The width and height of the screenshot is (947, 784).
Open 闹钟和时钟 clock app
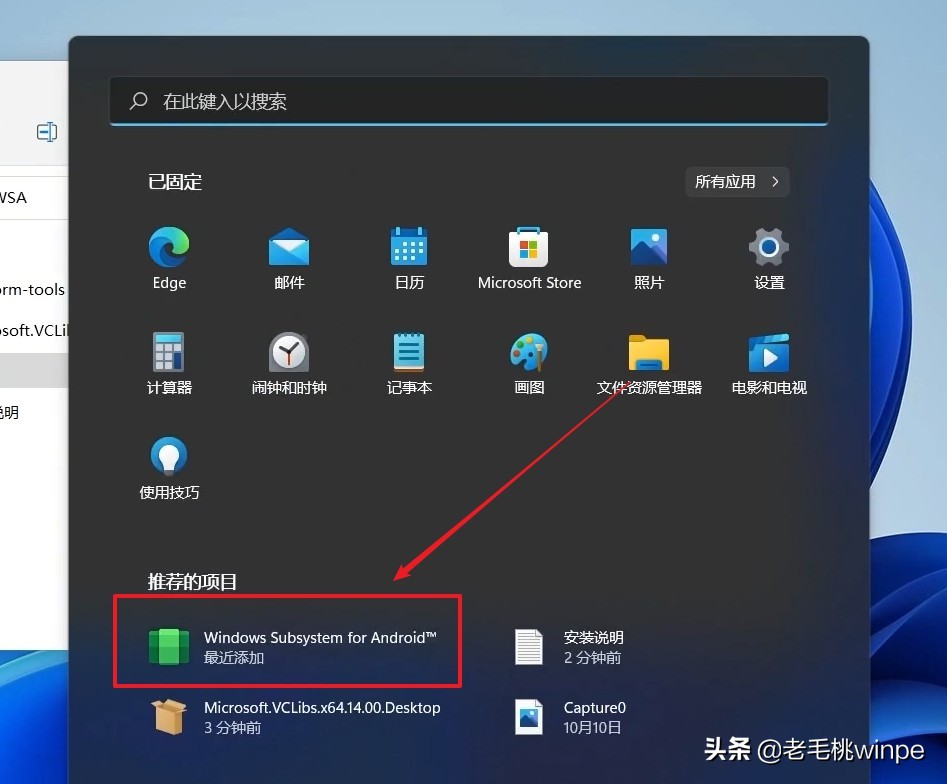(289, 363)
